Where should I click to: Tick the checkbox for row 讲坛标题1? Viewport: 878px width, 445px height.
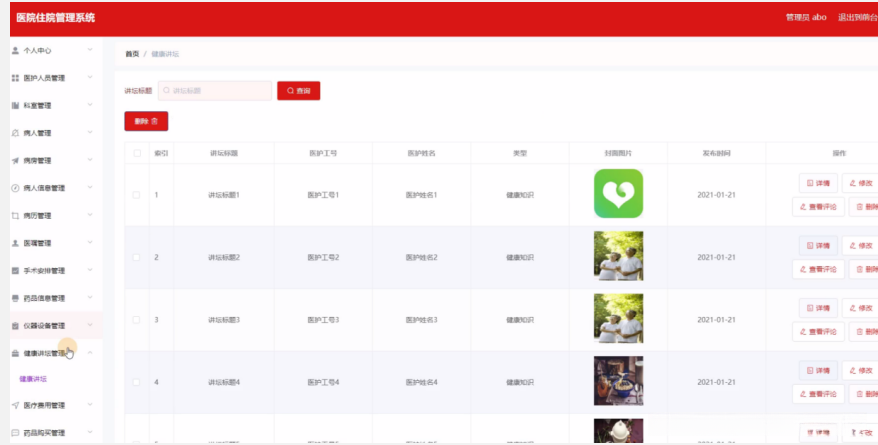(136, 195)
